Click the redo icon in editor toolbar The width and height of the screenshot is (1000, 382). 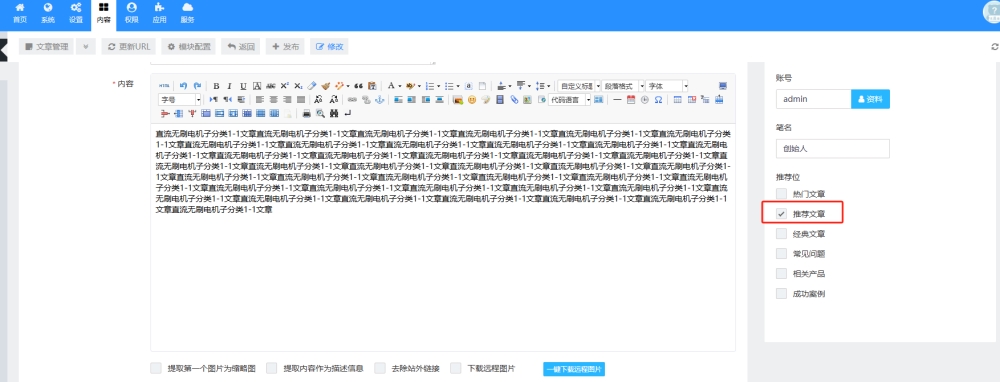pyautogui.click(x=197, y=85)
